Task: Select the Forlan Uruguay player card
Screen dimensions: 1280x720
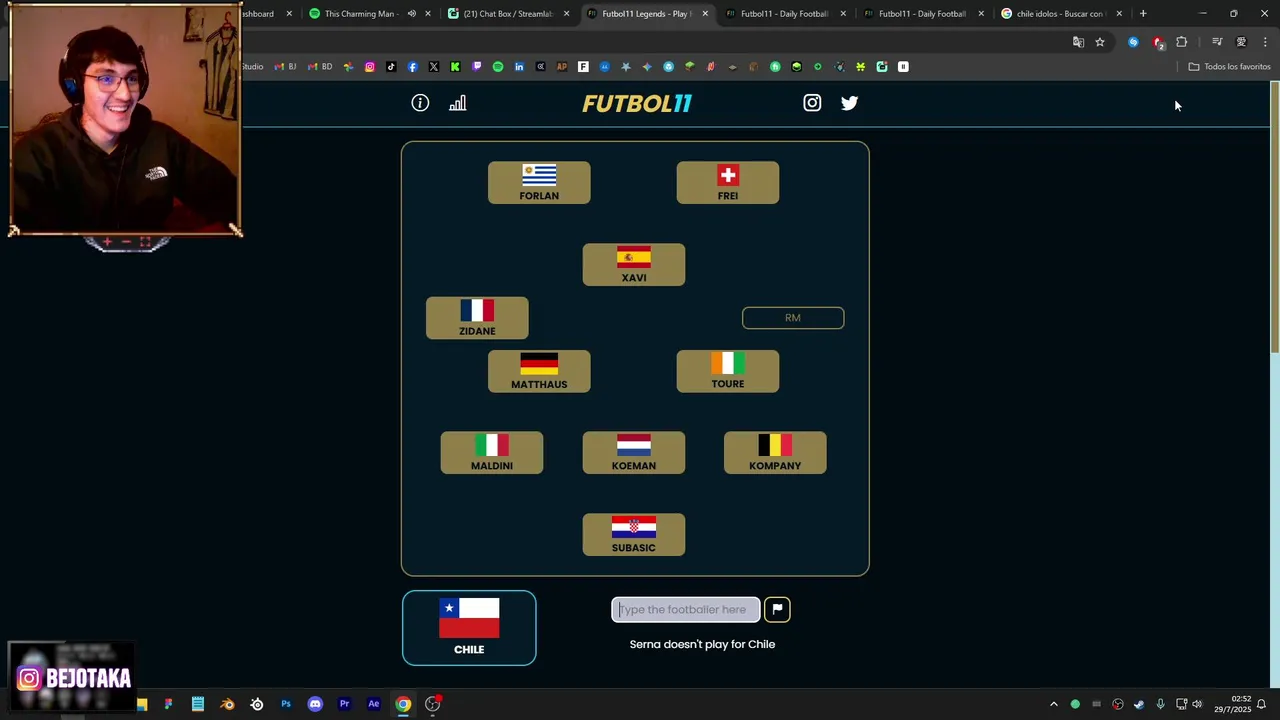Action: pyautogui.click(x=539, y=183)
